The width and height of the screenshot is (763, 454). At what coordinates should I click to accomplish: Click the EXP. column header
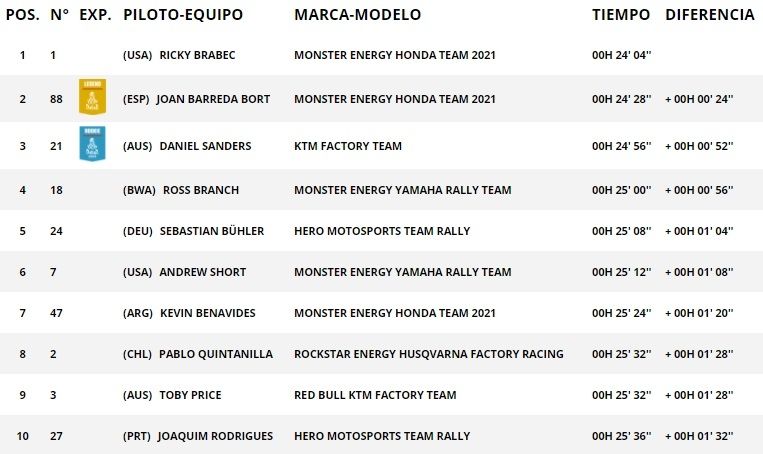pyautogui.click(x=94, y=15)
